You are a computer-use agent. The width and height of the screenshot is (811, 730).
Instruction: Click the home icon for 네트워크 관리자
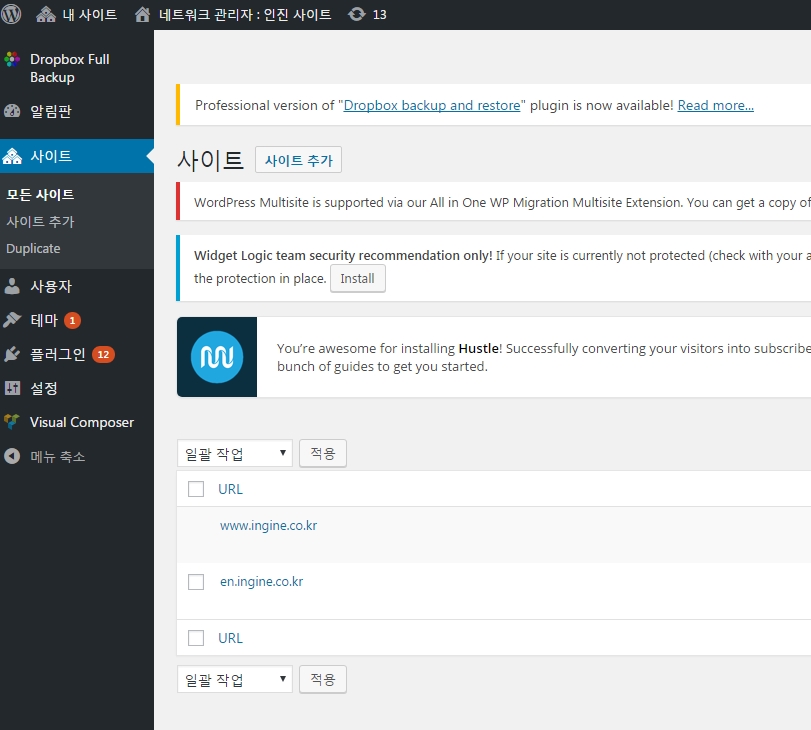pyautogui.click(x=143, y=14)
